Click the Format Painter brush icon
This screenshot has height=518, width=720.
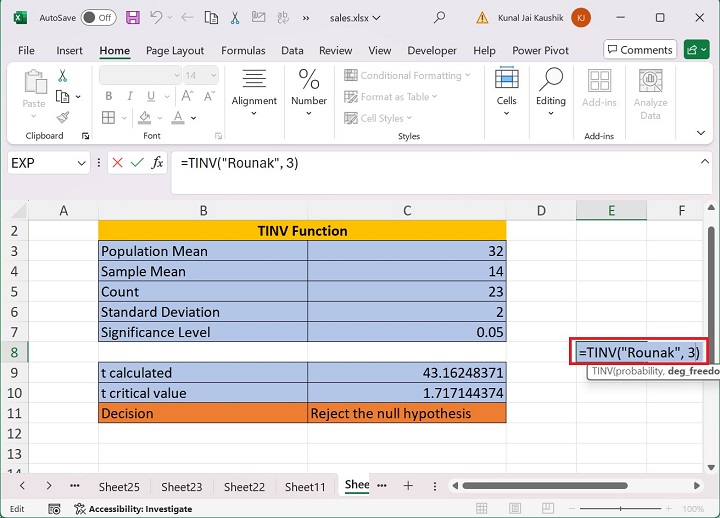[x=63, y=117]
